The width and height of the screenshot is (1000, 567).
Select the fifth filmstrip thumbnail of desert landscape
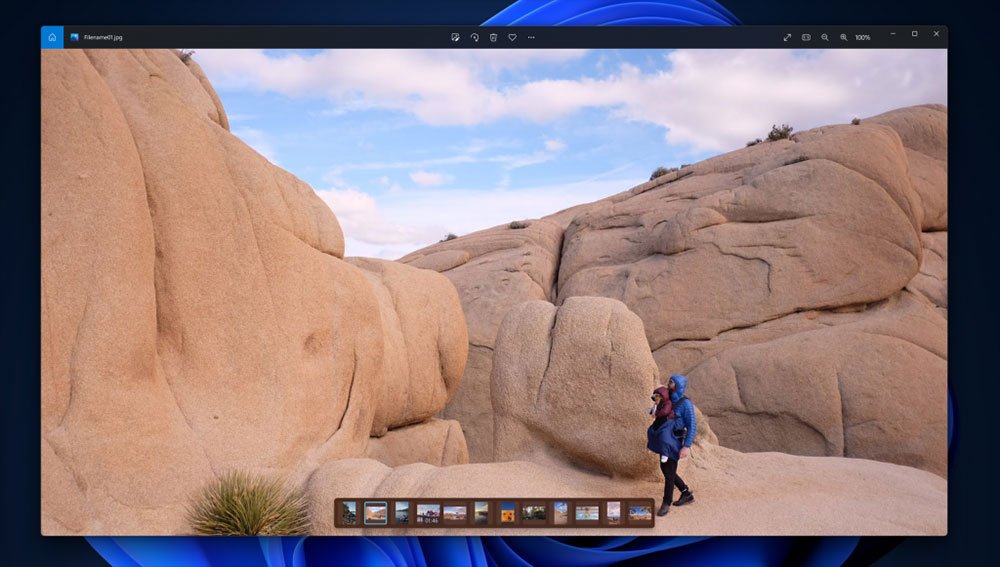tap(455, 513)
